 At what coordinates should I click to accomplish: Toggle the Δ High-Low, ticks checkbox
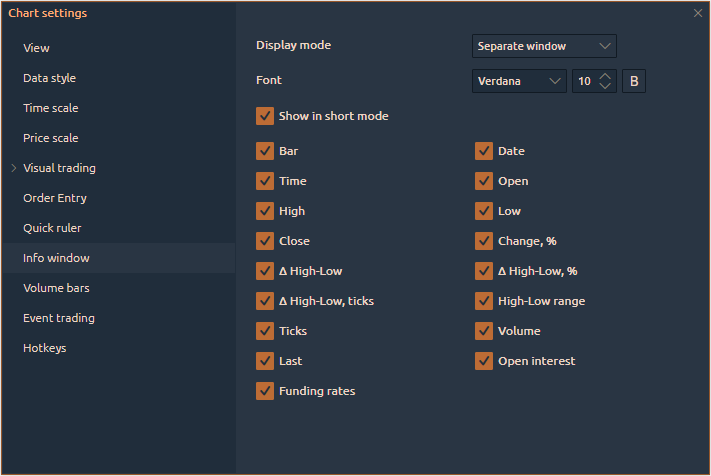coord(265,301)
